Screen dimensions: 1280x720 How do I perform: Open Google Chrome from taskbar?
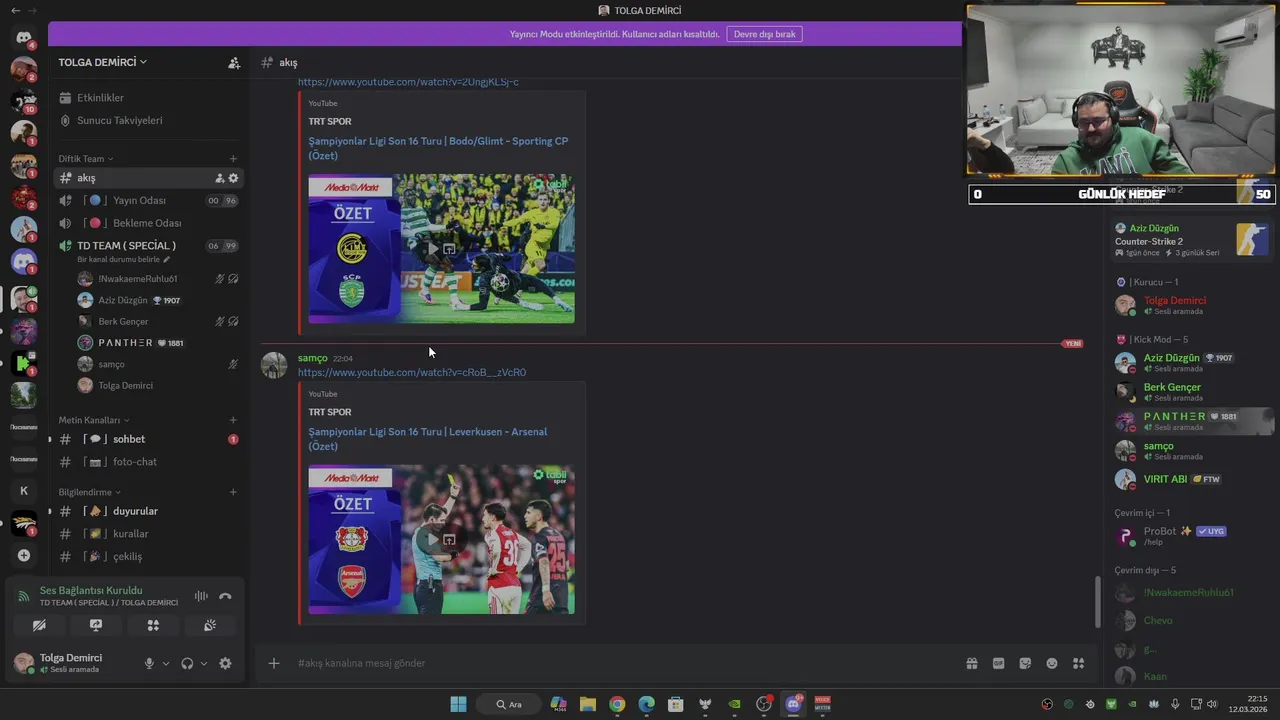(x=617, y=704)
